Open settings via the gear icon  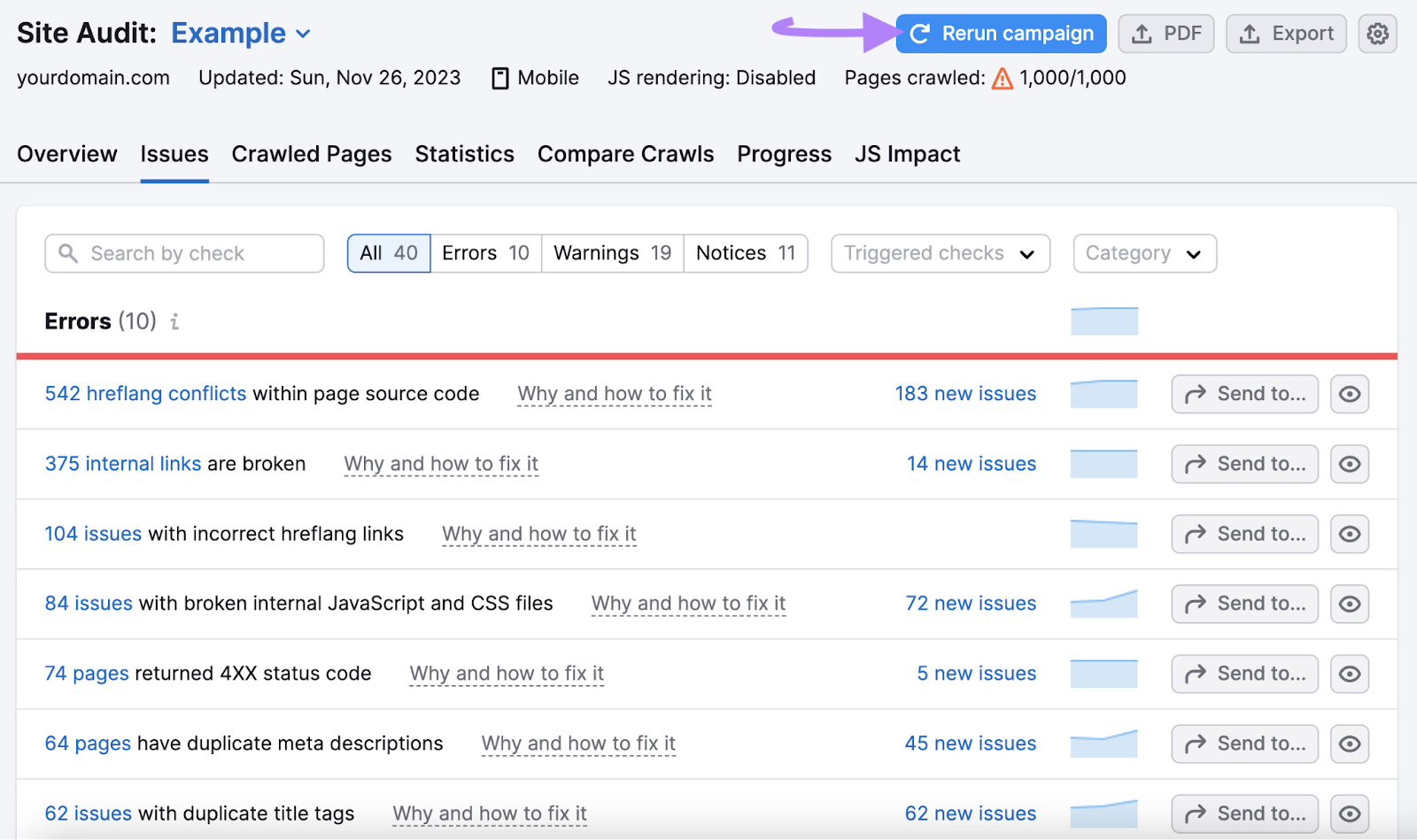(x=1377, y=34)
